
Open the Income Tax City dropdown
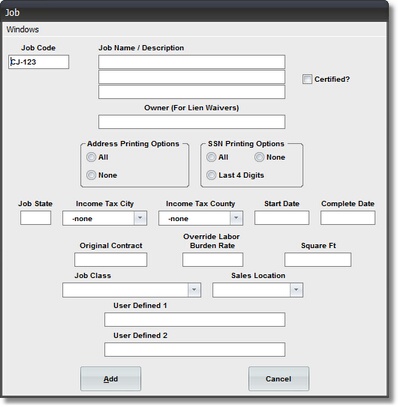coord(140,218)
